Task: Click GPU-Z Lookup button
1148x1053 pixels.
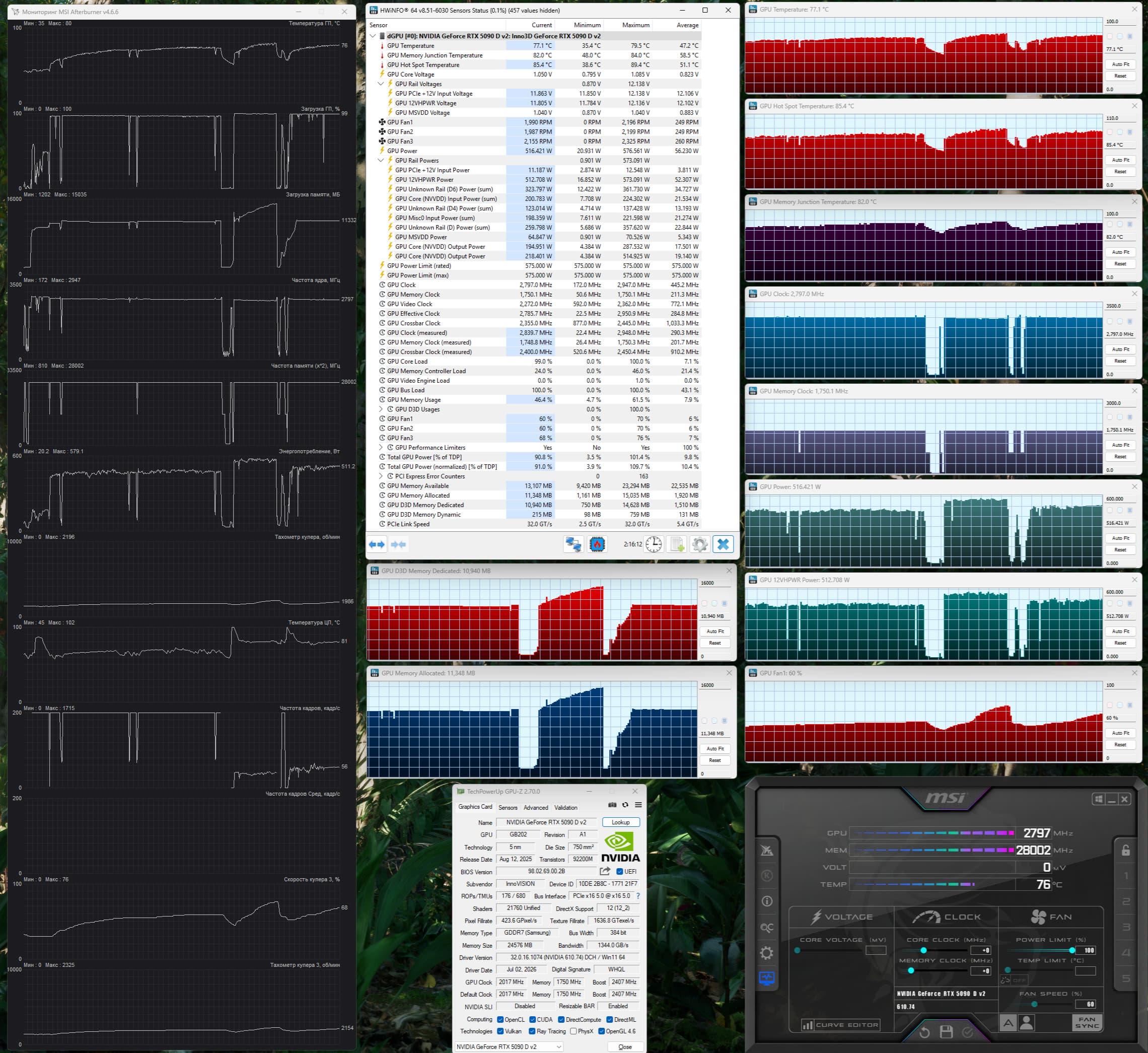Action: coord(620,822)
